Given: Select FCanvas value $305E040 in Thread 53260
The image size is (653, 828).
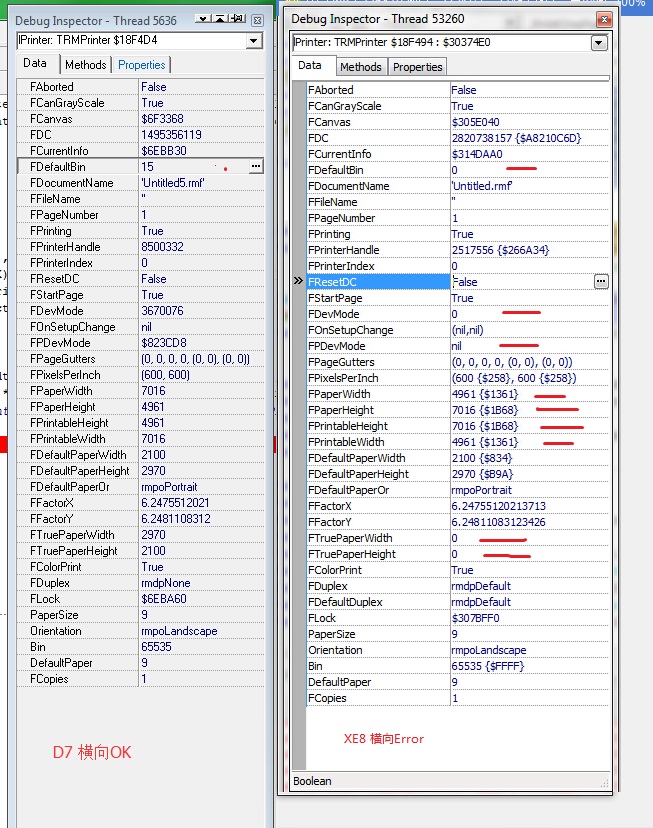Looking at the screenshot, I should tap(475, 122).
